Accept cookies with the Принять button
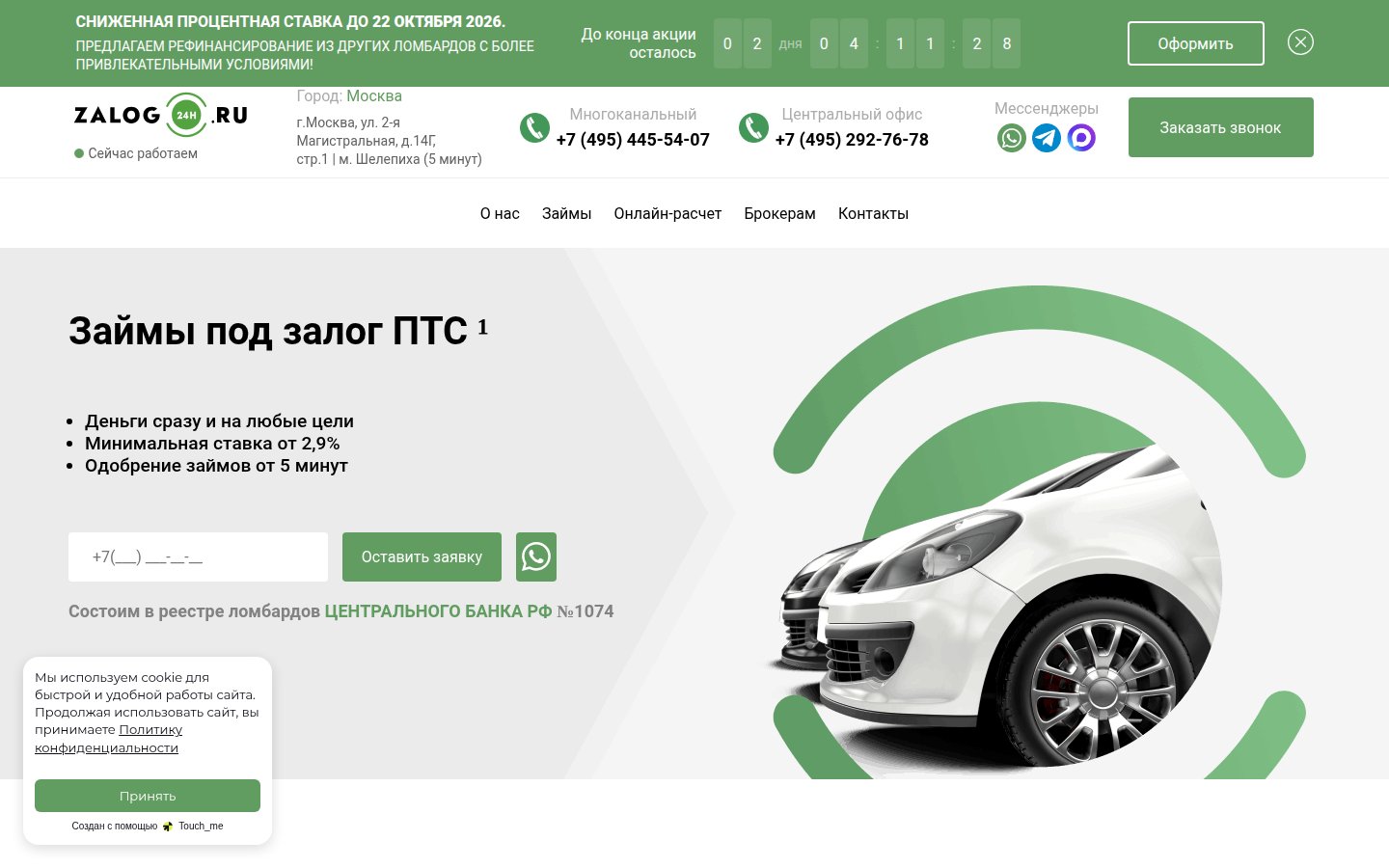 tap(148, 796)
